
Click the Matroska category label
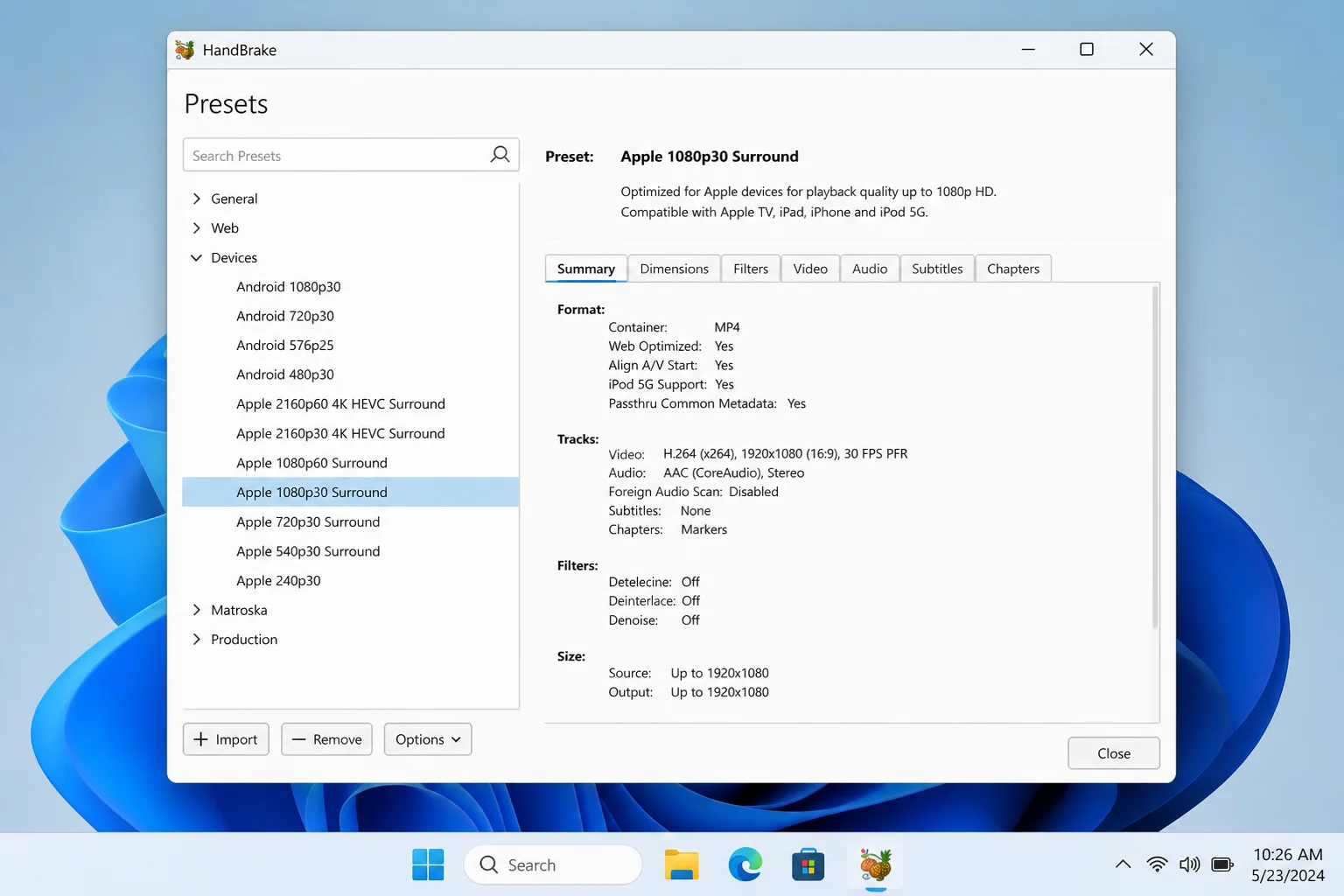coord(239,610)
